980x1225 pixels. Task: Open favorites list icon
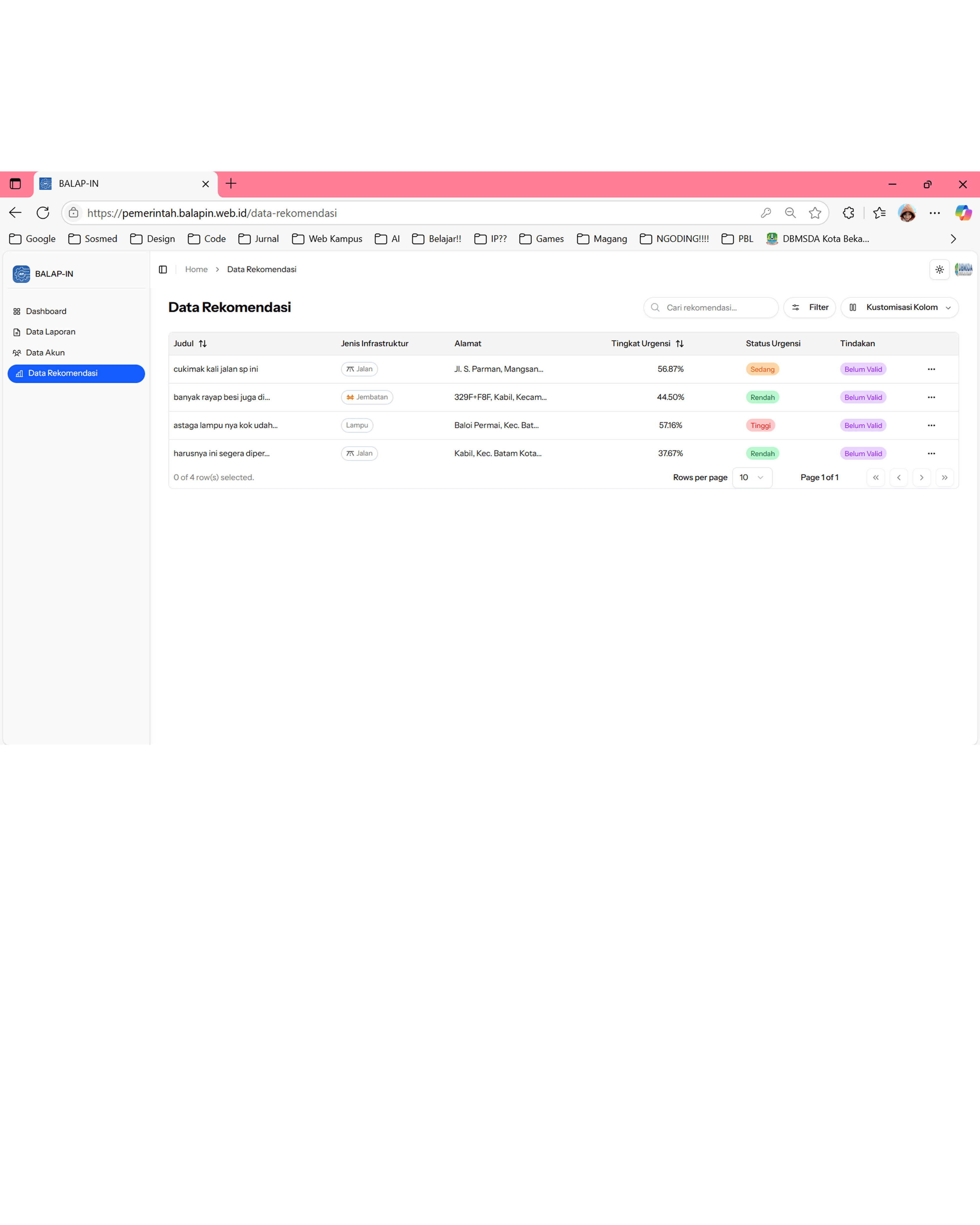[x=880, y=213]
